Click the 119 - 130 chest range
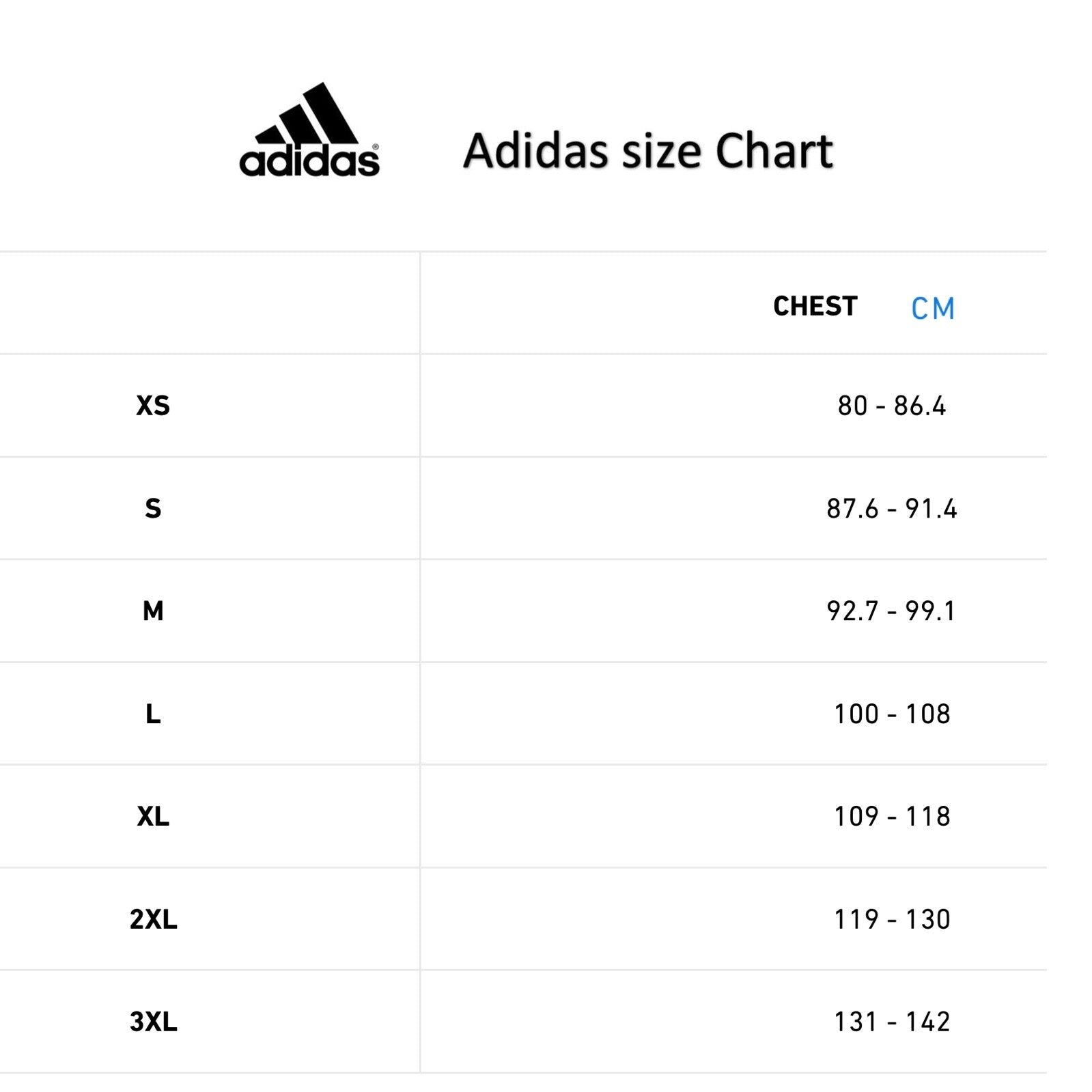 (891, 919)
